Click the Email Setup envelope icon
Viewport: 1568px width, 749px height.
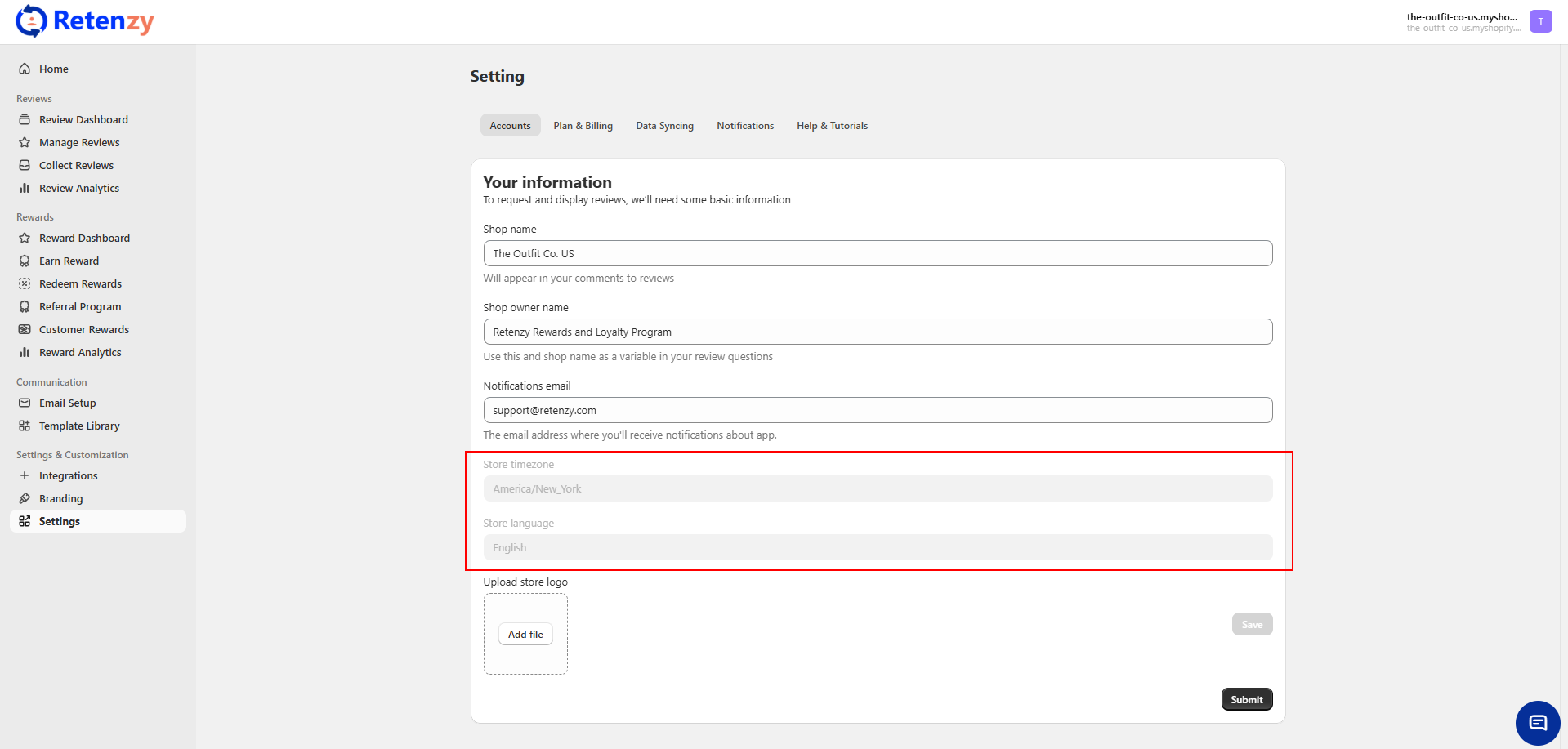(x=25, y=403)
